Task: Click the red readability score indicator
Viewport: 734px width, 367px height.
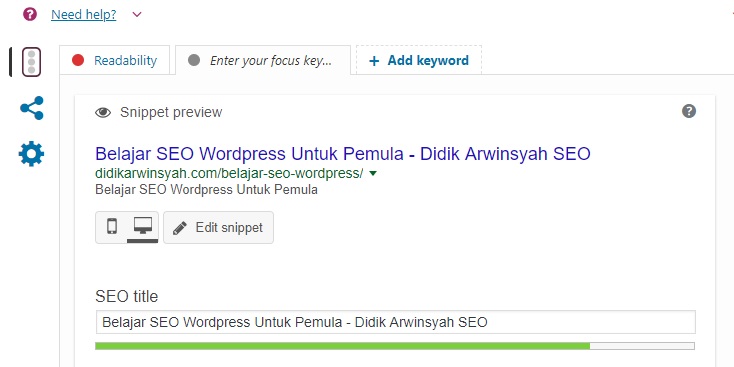Action: point(78,60)
